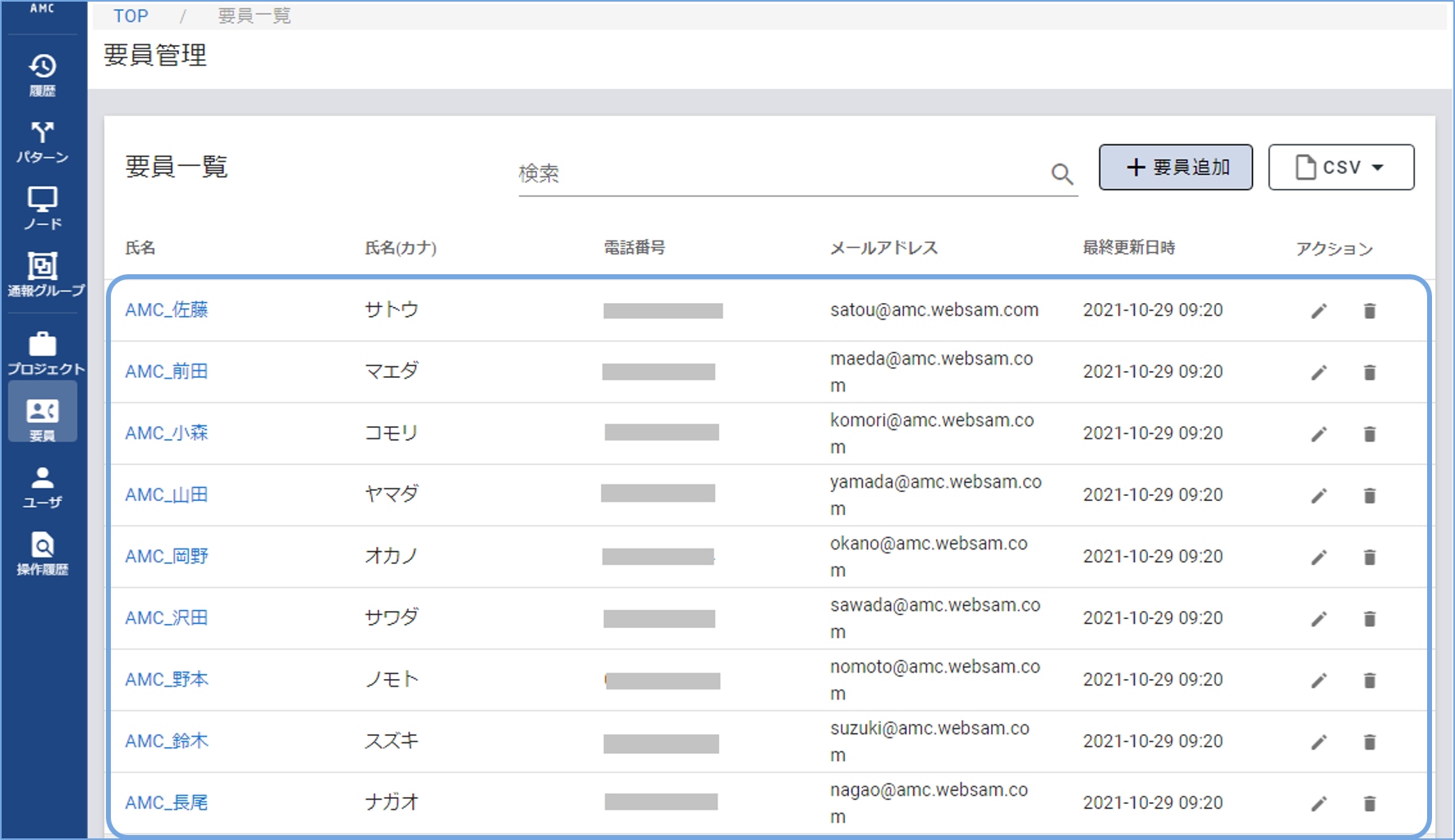Viewport: 1455px width, 840px height.
Task: Select the suzuki@amc.websam.com email cell
Action: coord(929,741)
